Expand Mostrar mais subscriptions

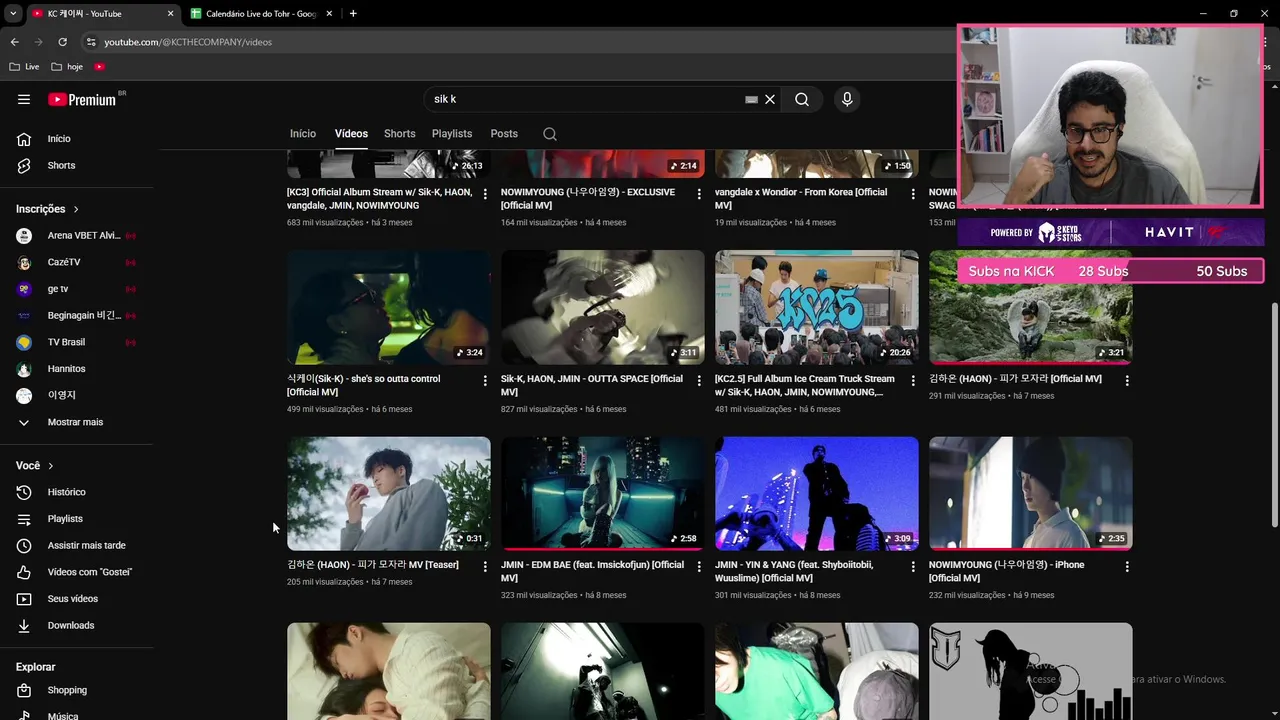click(76, 422)
